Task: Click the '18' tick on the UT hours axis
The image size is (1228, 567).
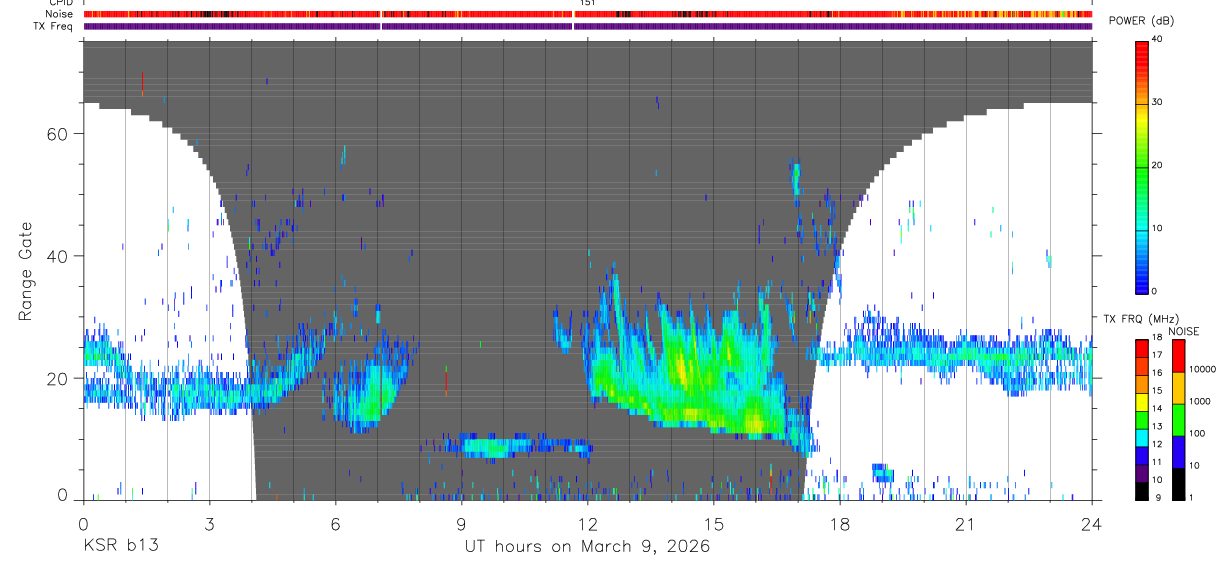Action: coord(840,523)
